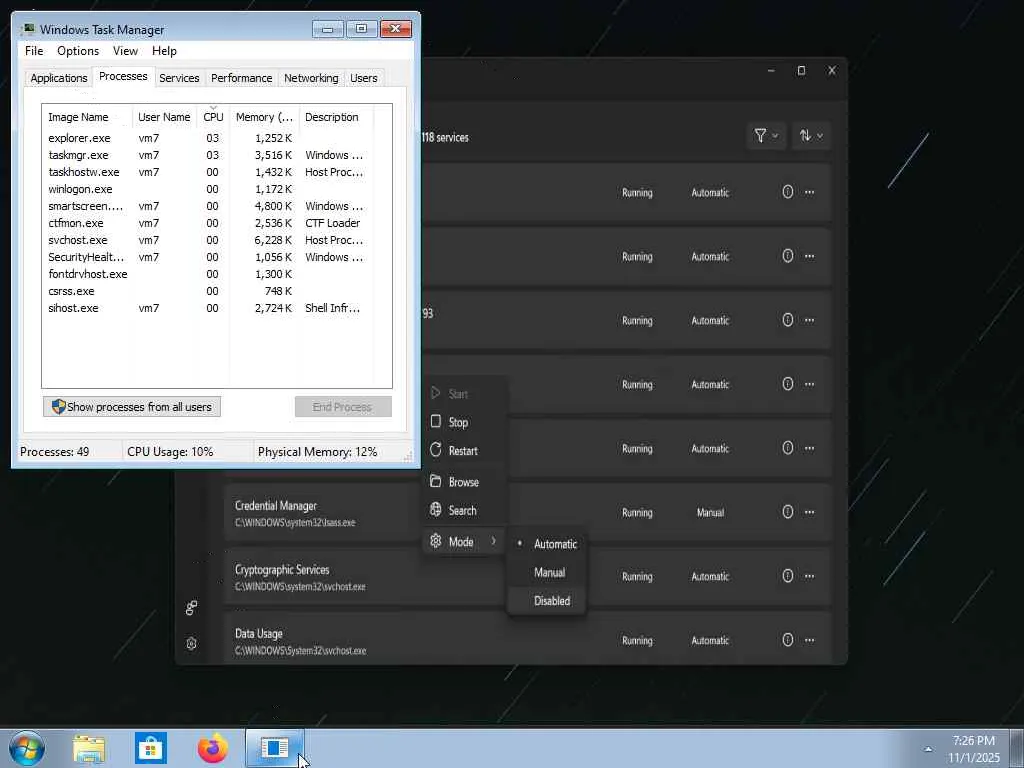Open more options for Credential Manager service
This screenshot has height=768, width=1024.
(x=810, y=512)
